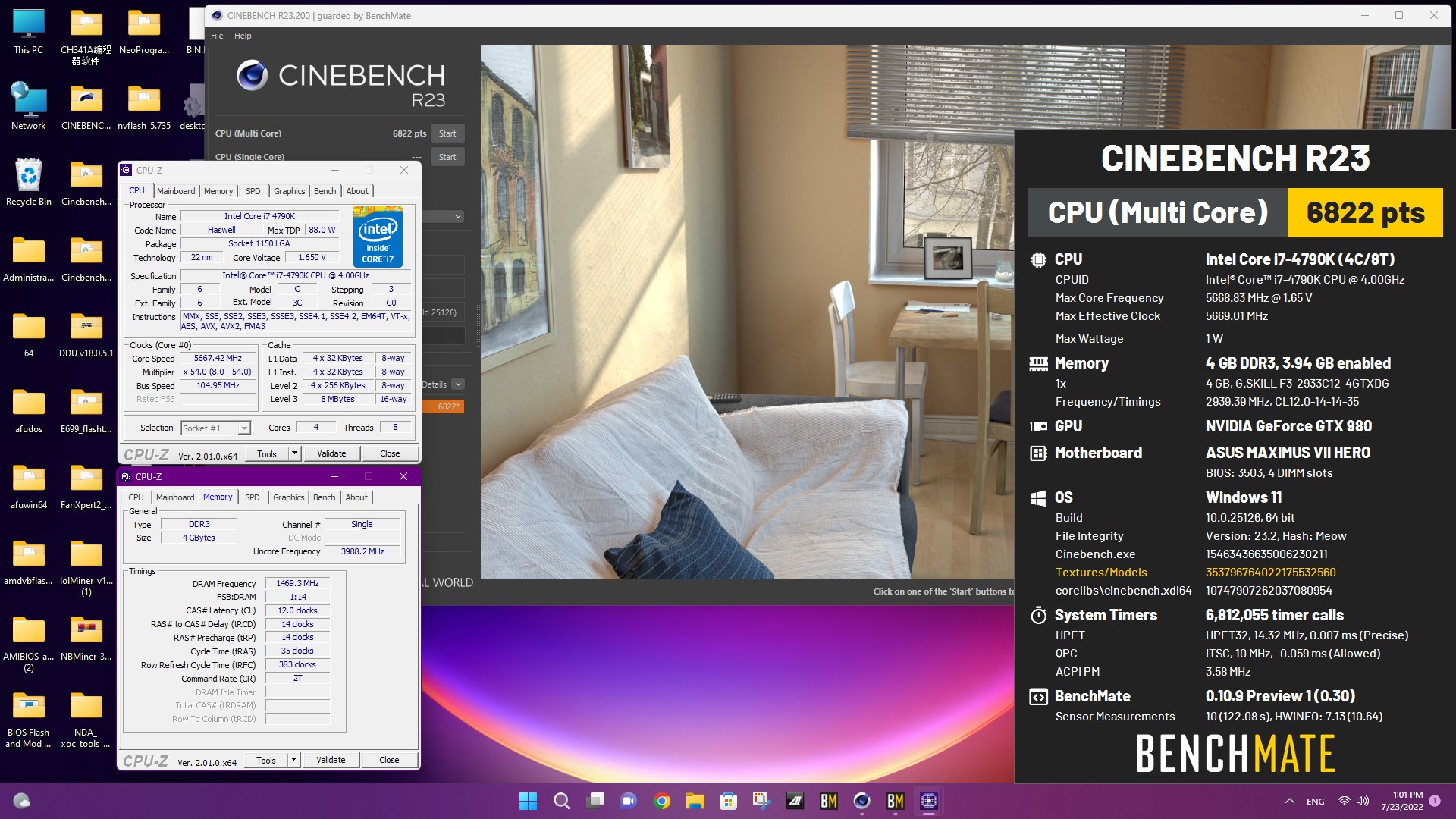Click the 6822 pts score in BenchMate panel

point(1365,213)
